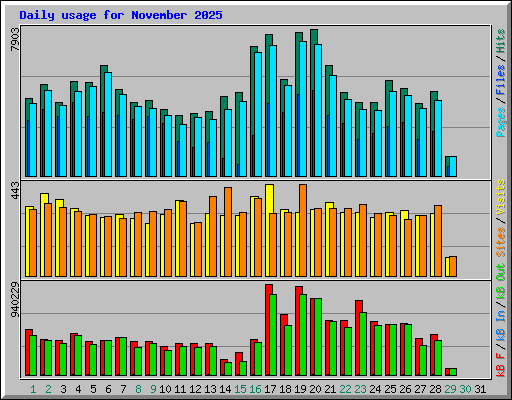The image size is (512, 400).
Task: Click day label 8 on the axis
Action: pyautogui.click(x=138, y=389)
